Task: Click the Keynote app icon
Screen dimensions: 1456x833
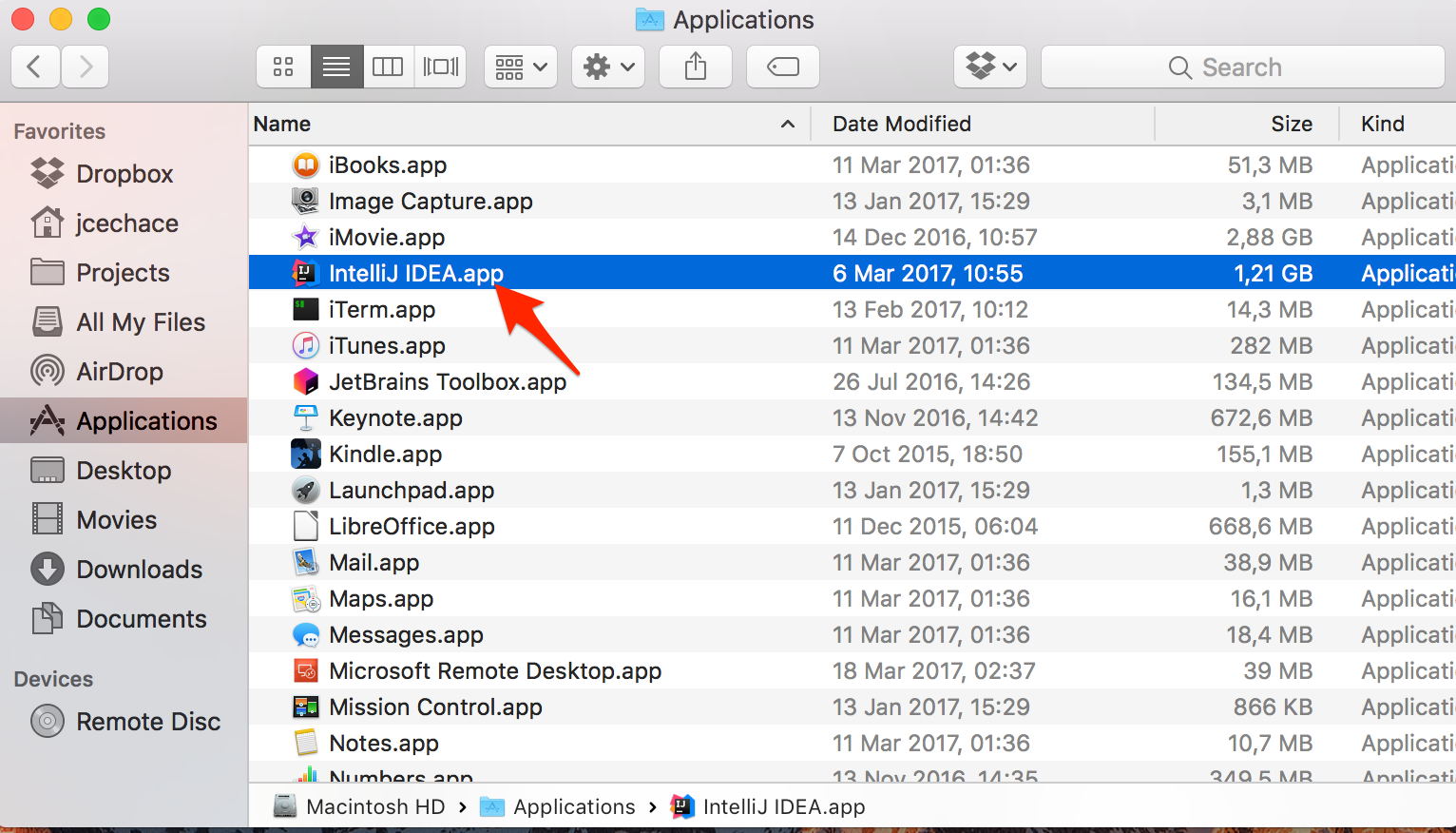Action: (305, 417)
